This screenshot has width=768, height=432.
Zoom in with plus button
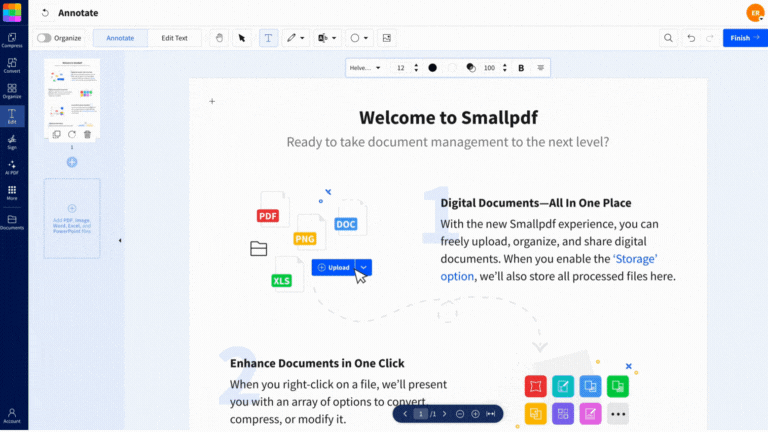475,414
